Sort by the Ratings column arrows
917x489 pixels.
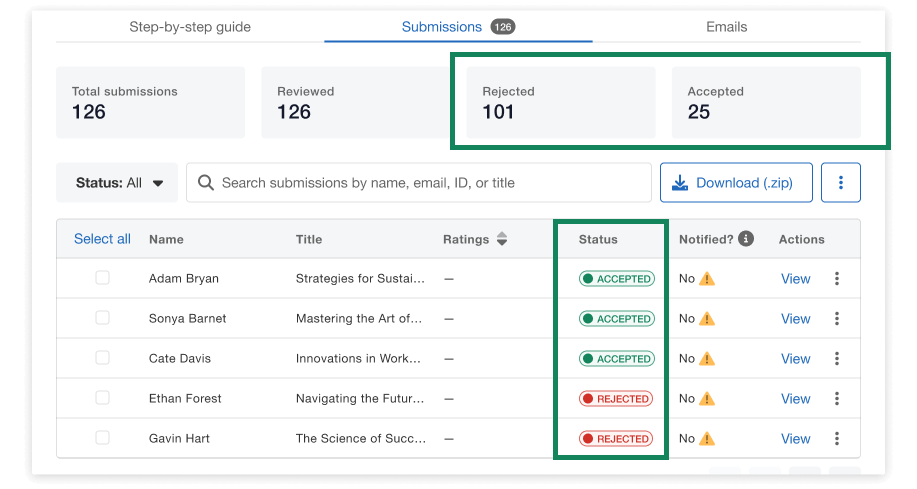tap(502, 239)
